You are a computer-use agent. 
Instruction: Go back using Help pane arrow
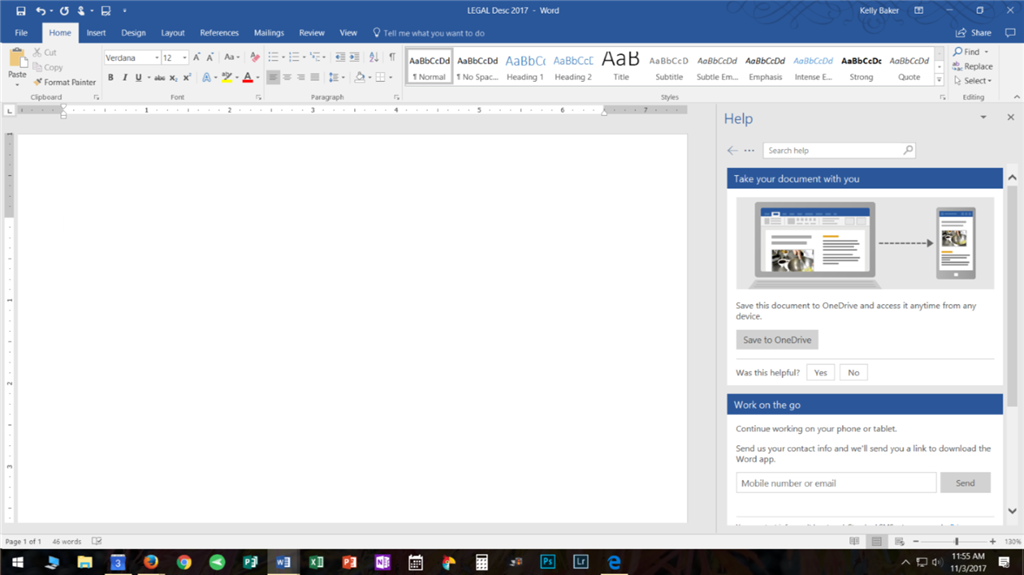732,150
